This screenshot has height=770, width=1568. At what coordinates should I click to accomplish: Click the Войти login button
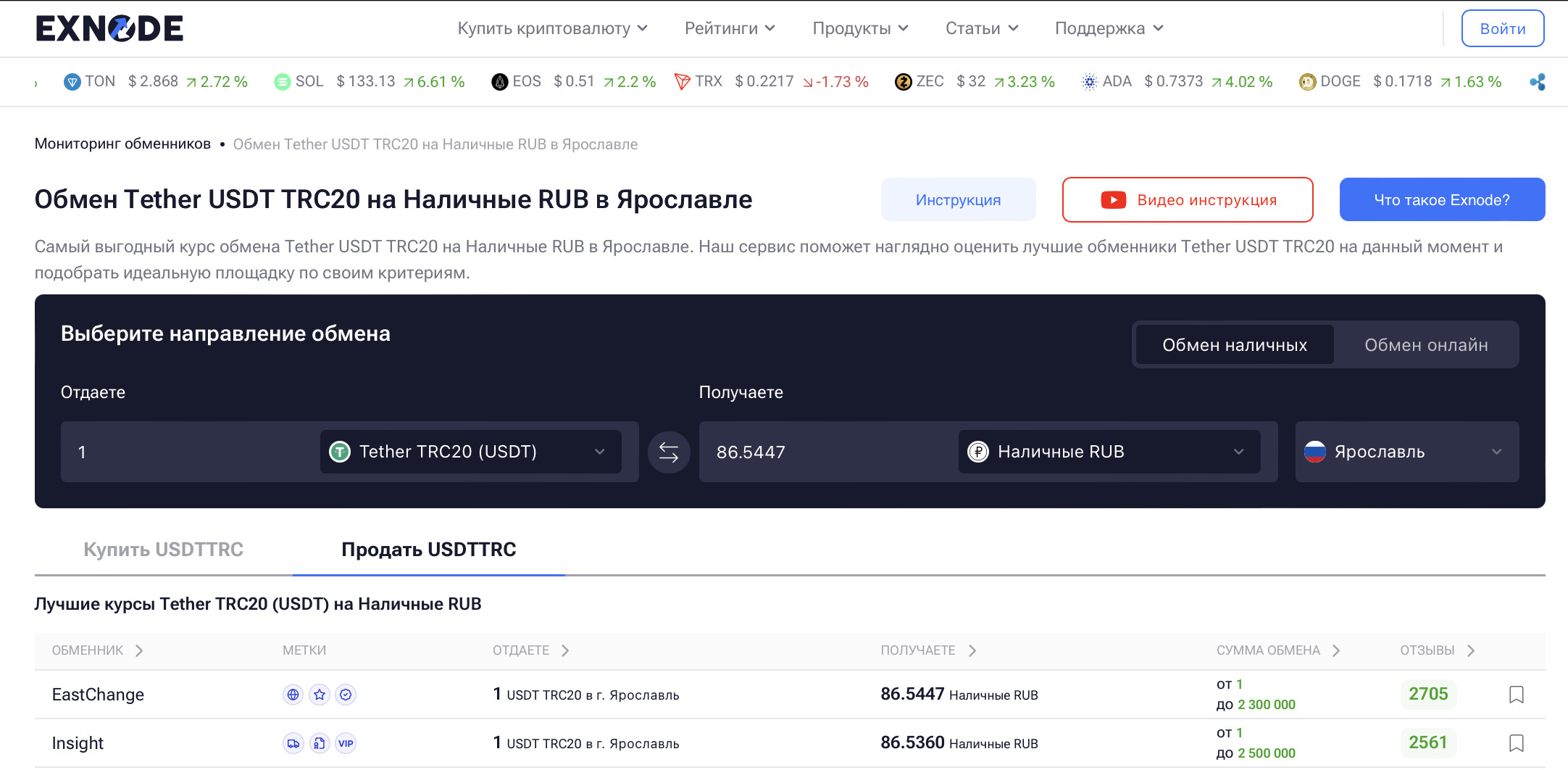(x=1503, y=28)
